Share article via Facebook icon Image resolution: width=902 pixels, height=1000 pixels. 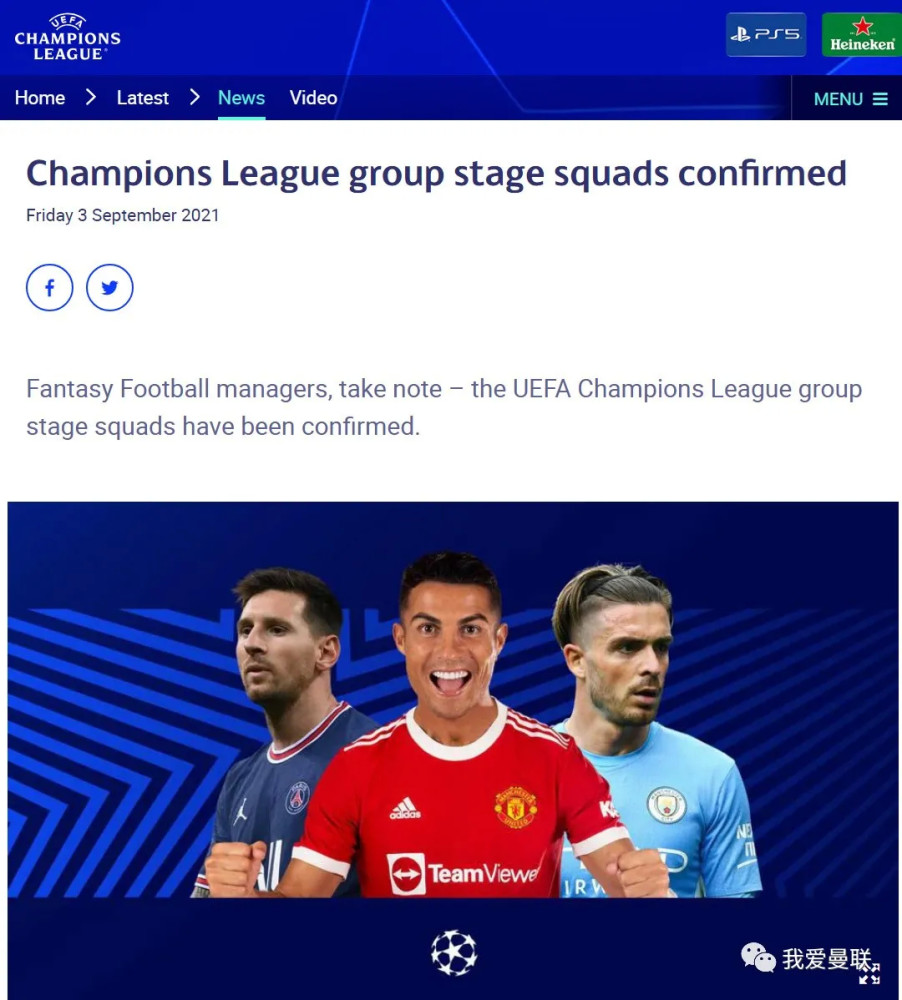tap(50, 288)
